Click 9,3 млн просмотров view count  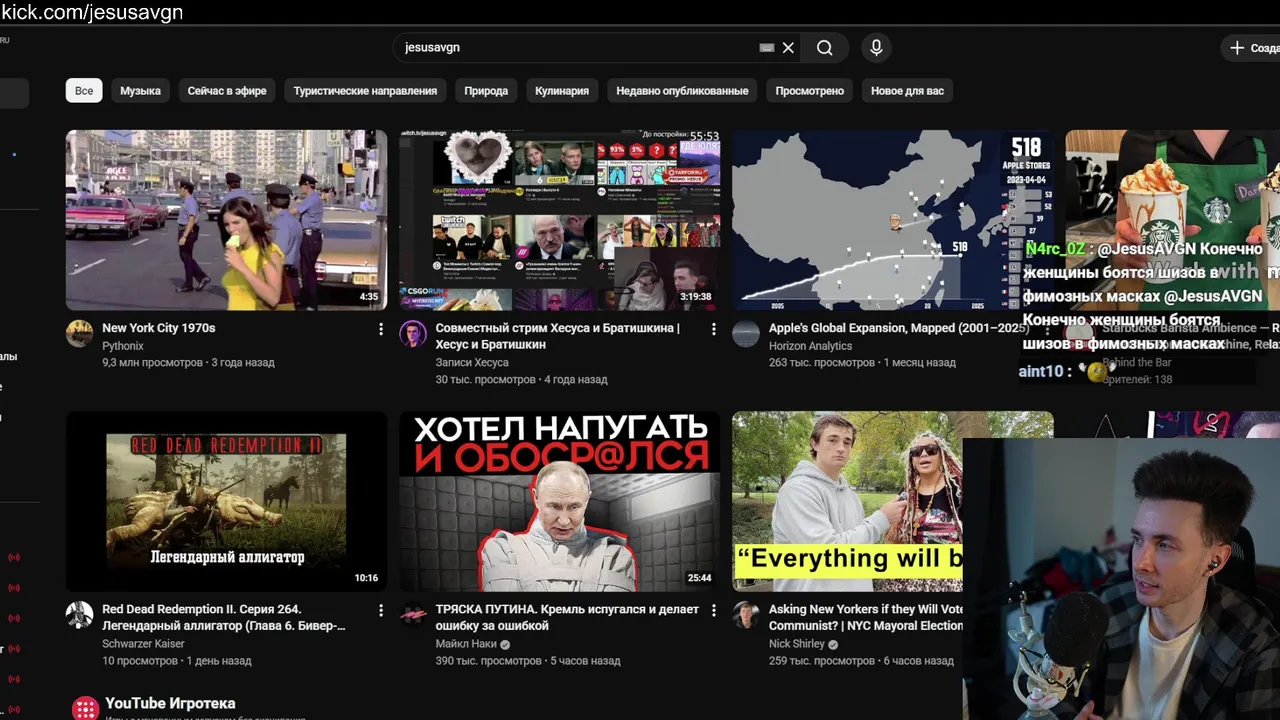tap(152, 363)
